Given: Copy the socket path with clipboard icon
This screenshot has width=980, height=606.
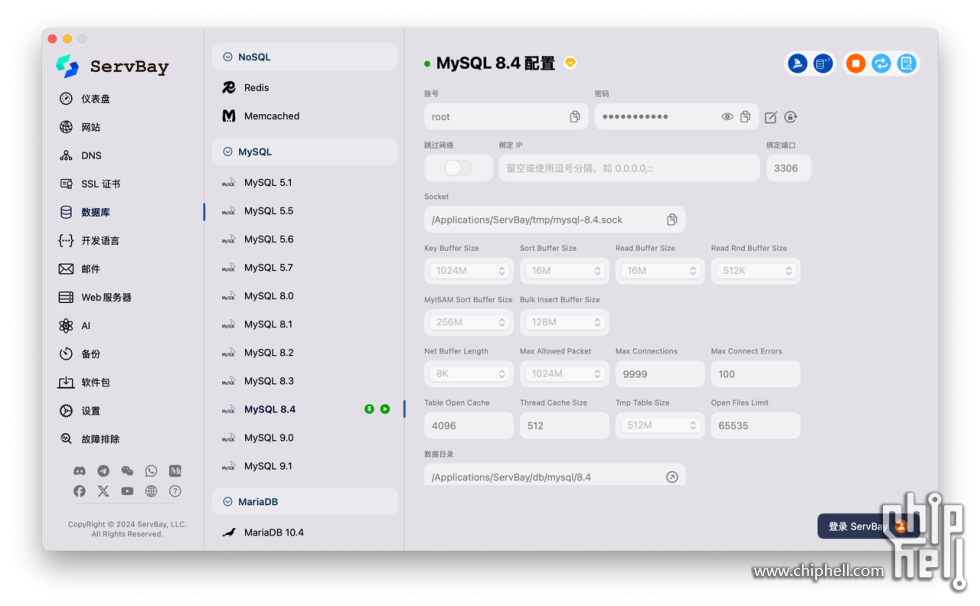Looking at the screenshot, I should tap(672, 219).
